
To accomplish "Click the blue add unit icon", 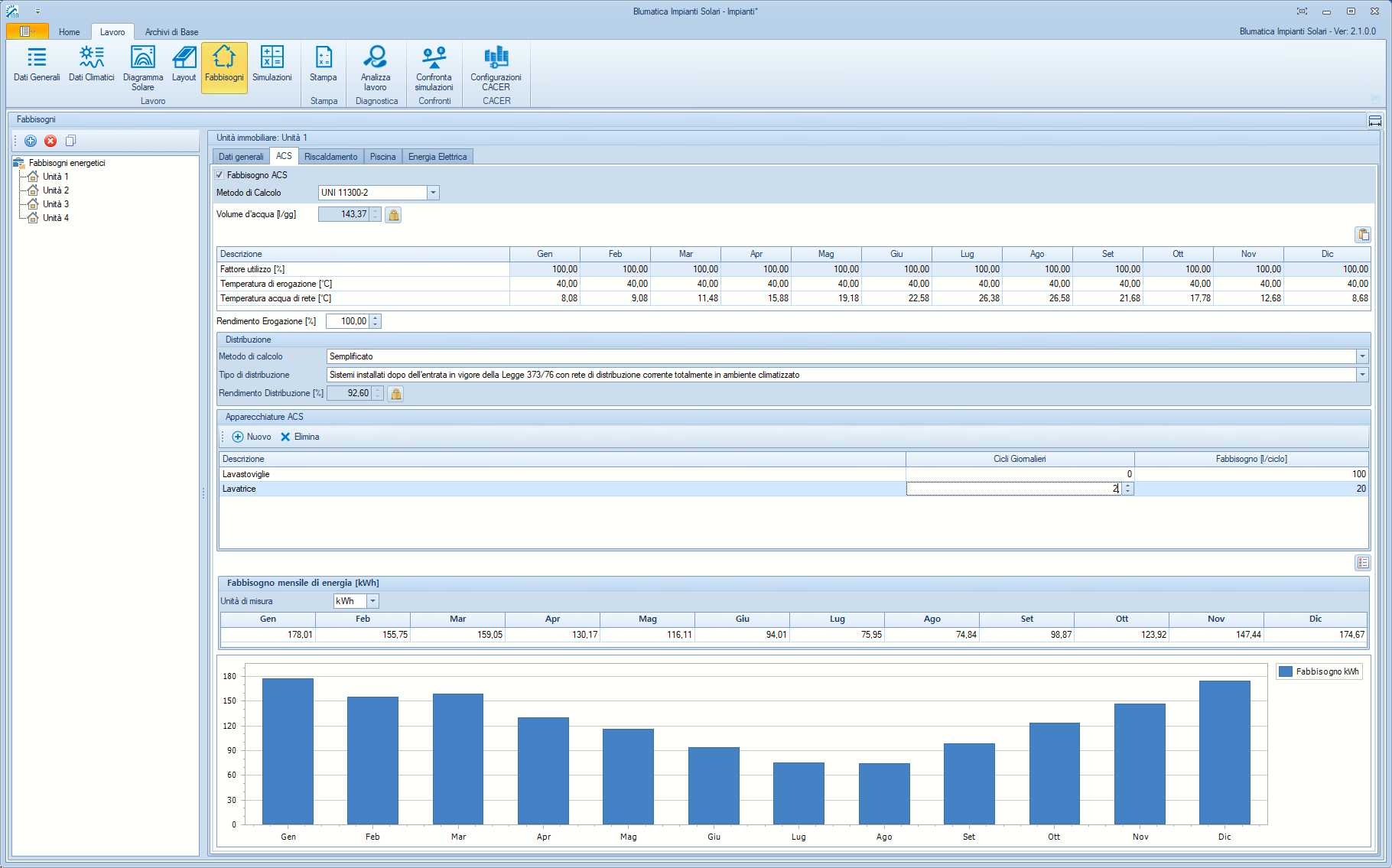I will pos(31,141).
